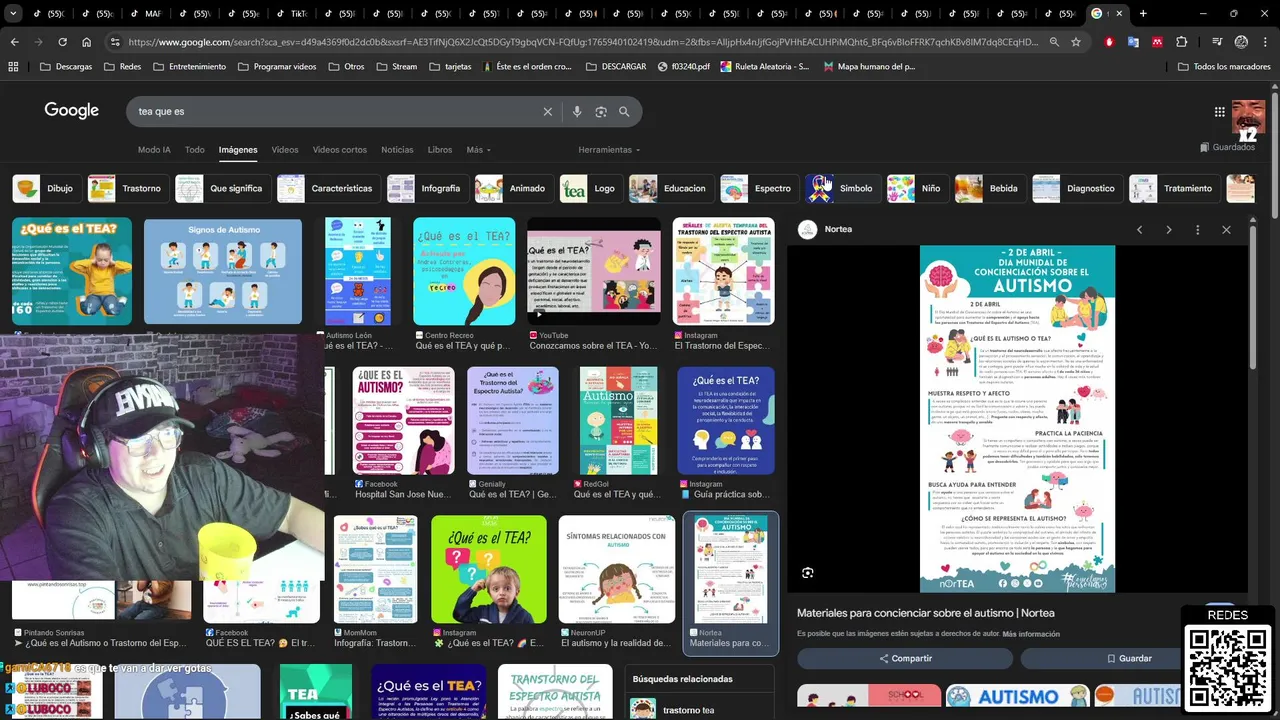Filter images by Características chip

point(328,188)
